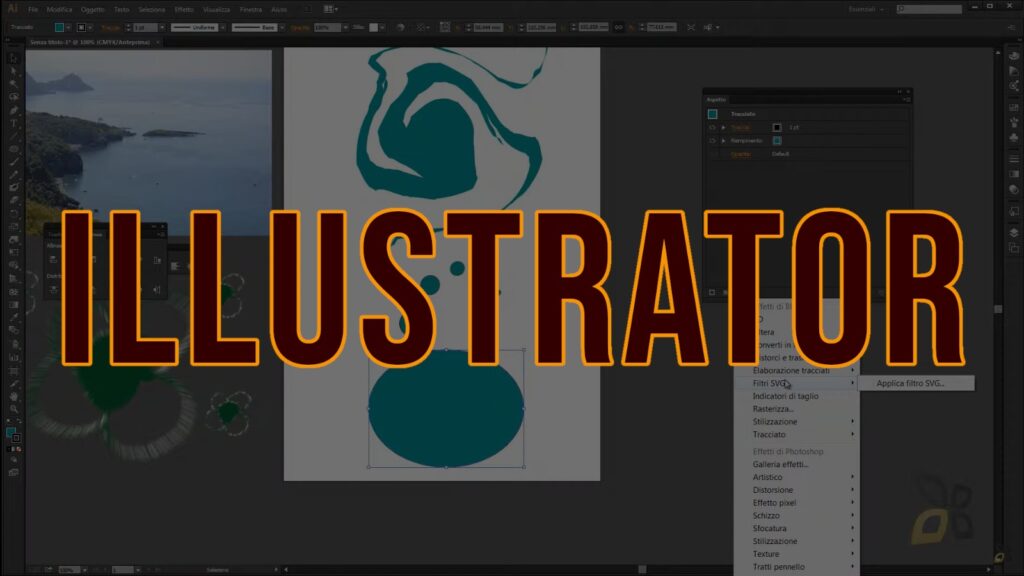Open the Oggetto menu
Viewport: 1024px width, 576px height.
93,9
